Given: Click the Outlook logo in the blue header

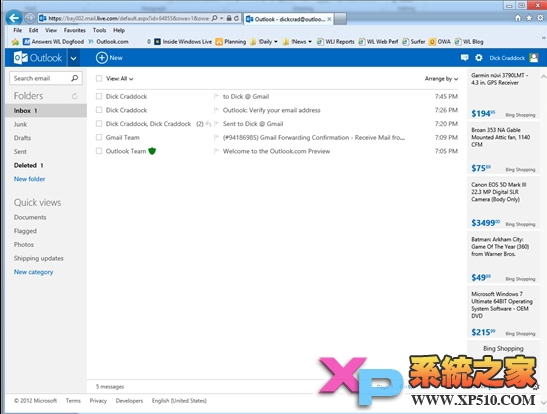Looking at the screenshot, I should tap(38, 58).
